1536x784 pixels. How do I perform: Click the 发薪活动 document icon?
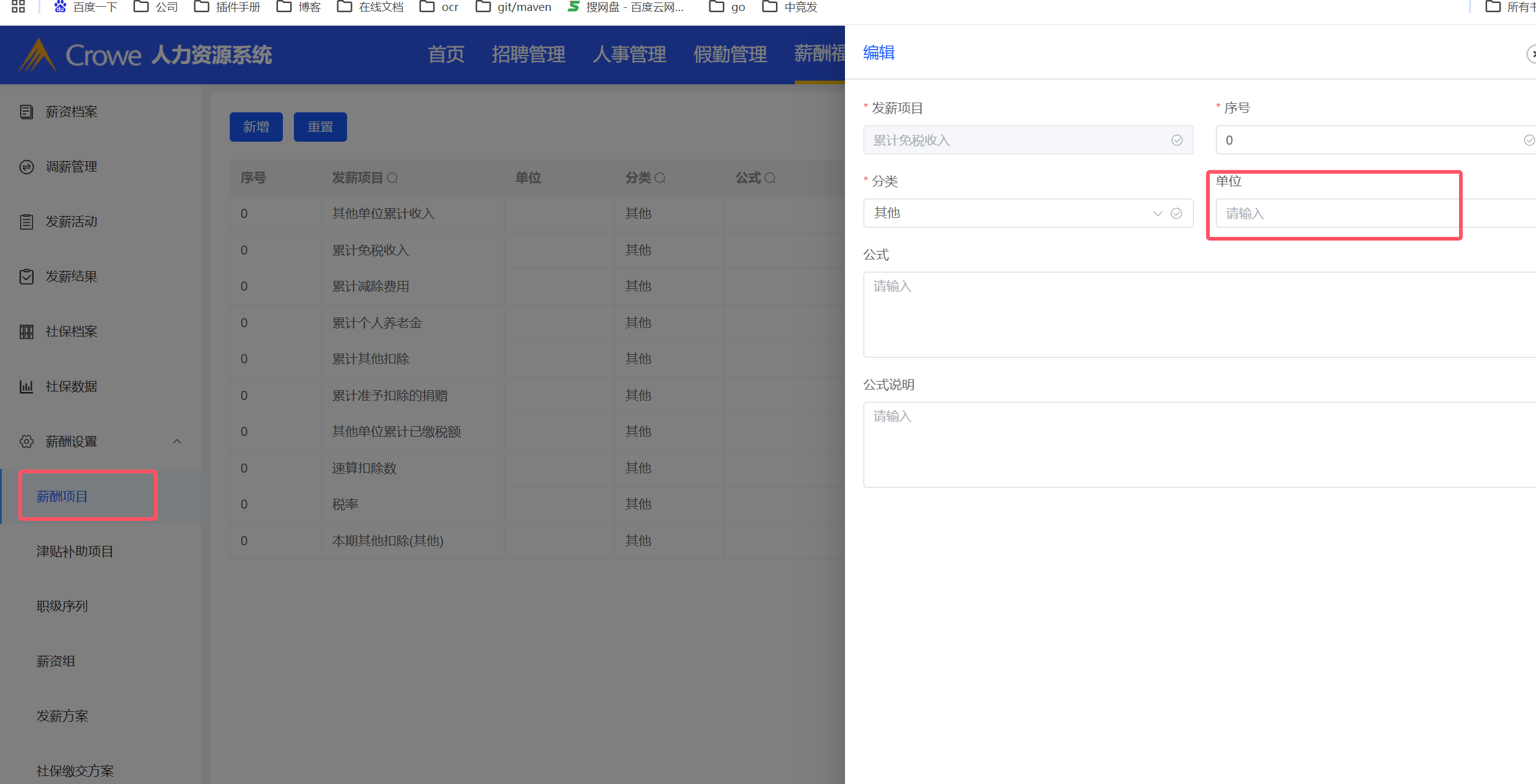[26, 222]
